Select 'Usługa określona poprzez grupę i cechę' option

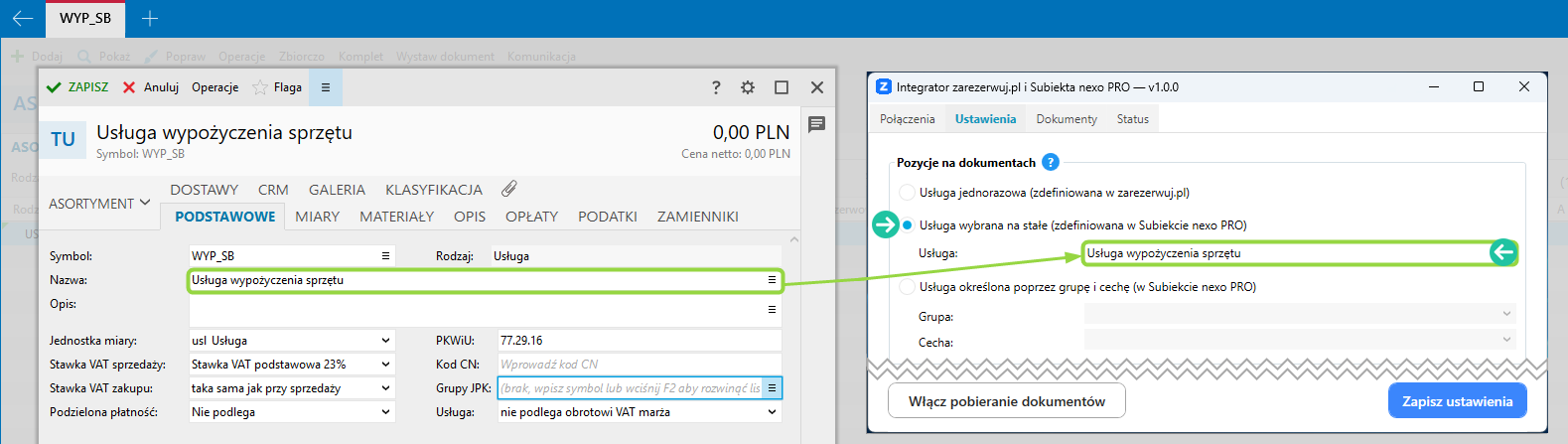(907, 287)
